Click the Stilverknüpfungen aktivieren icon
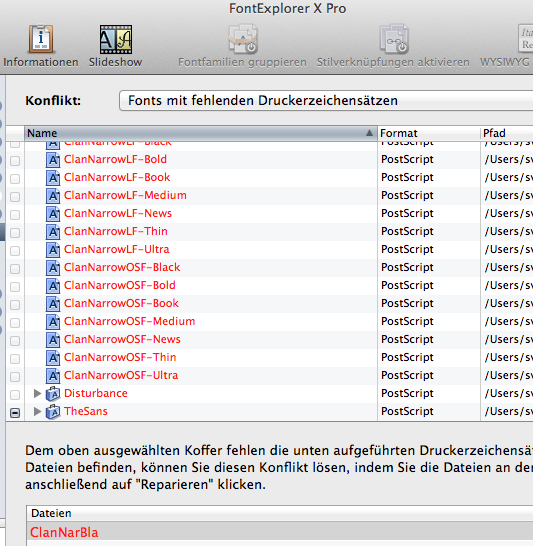The width and height of the screenshot is (533, 546). [394, 39]
